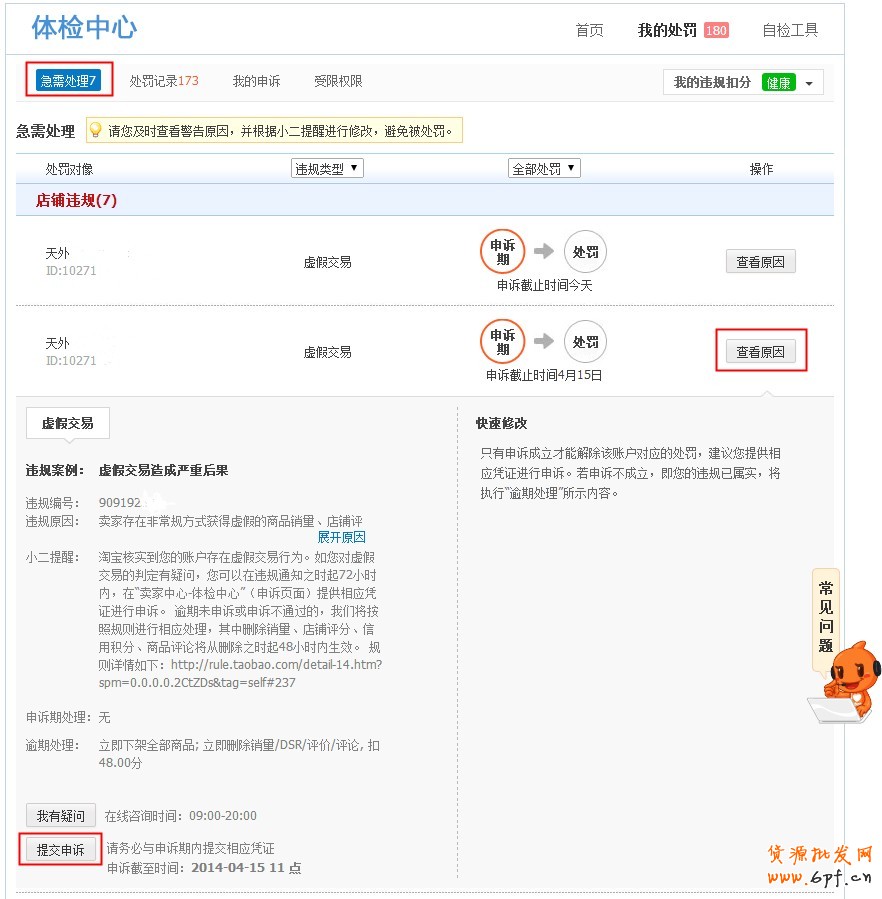Open the 违规类型 dropdown filter

pyautogui.click(x=327, y=168)
